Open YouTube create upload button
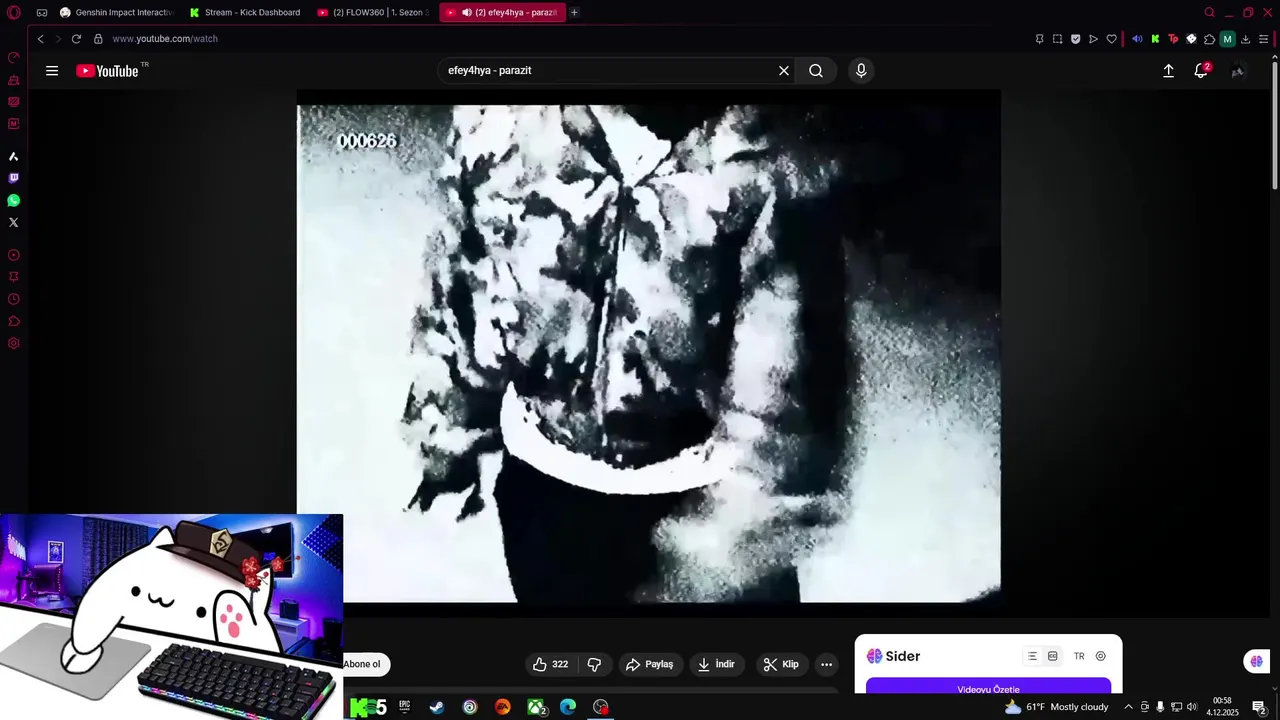1280x720 pixels. 1168,71
